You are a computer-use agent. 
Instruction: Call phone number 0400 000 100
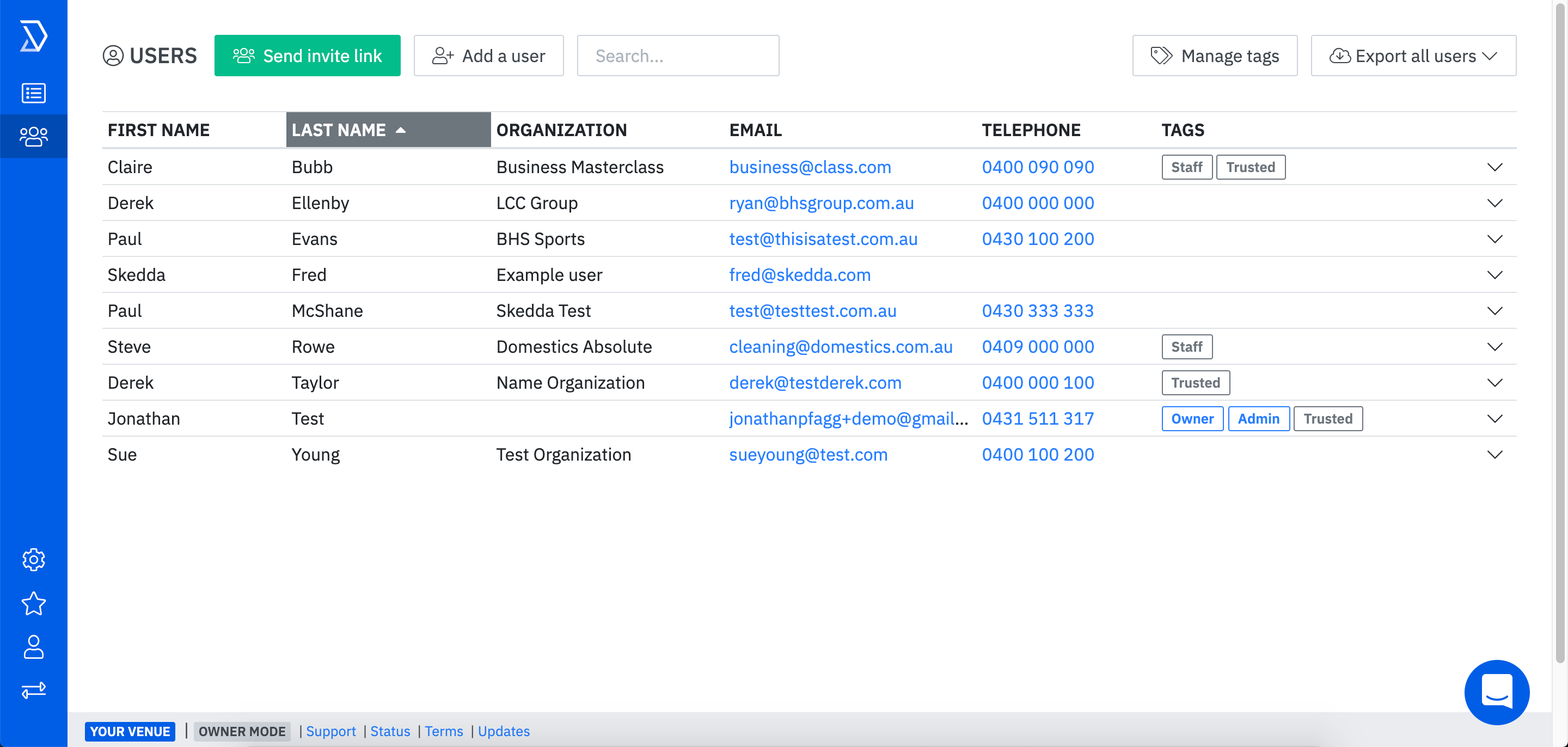point(1038,382)
